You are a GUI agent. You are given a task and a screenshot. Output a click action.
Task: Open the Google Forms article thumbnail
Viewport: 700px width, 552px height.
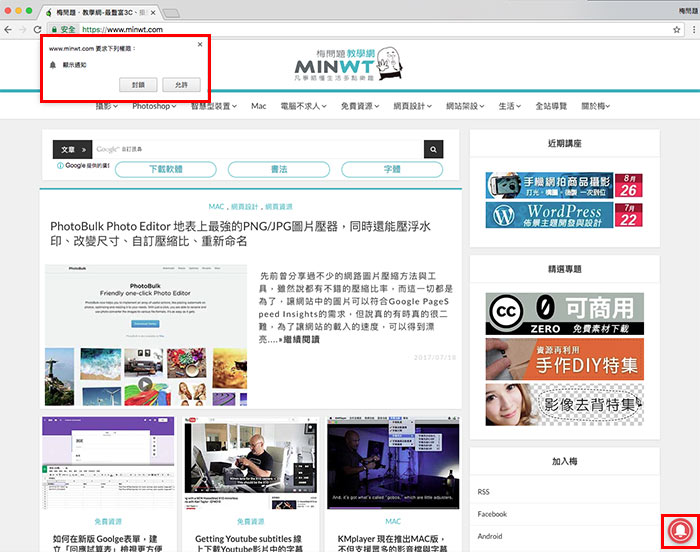[x=108, y=463]
